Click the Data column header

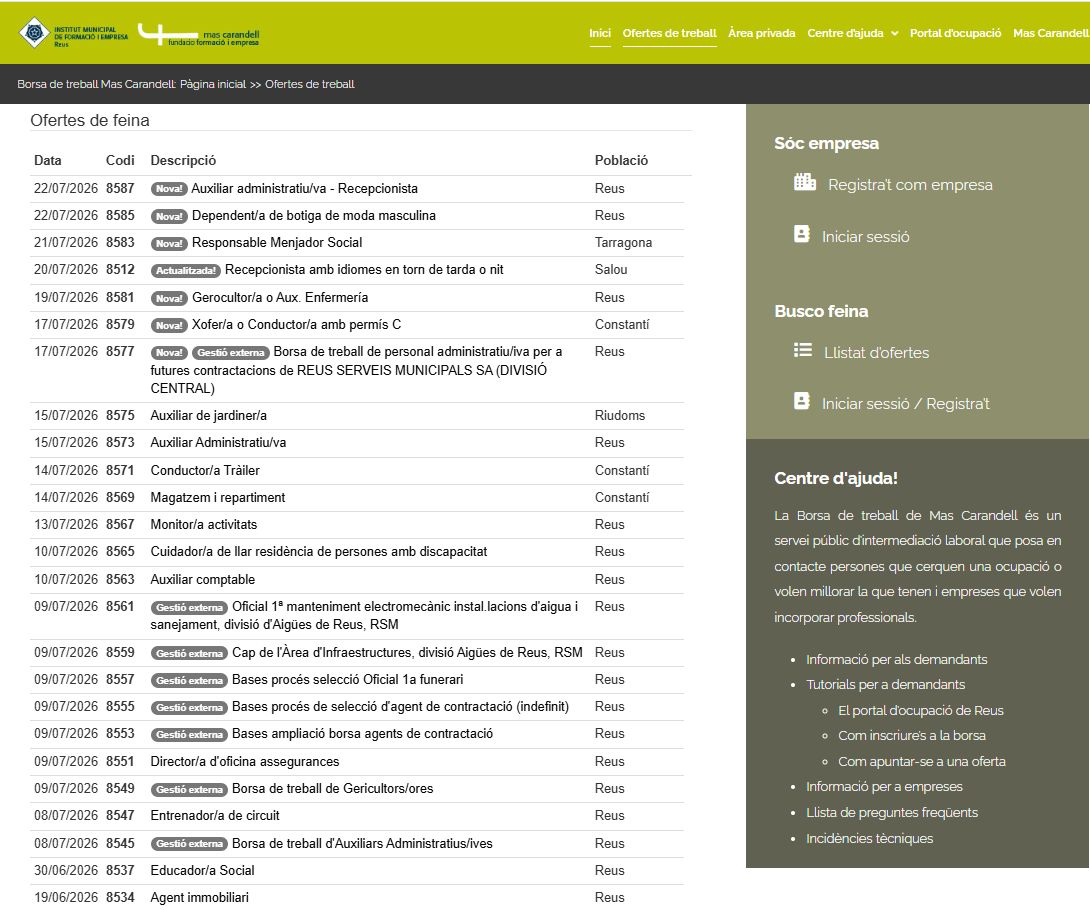(x=48, y=161)
